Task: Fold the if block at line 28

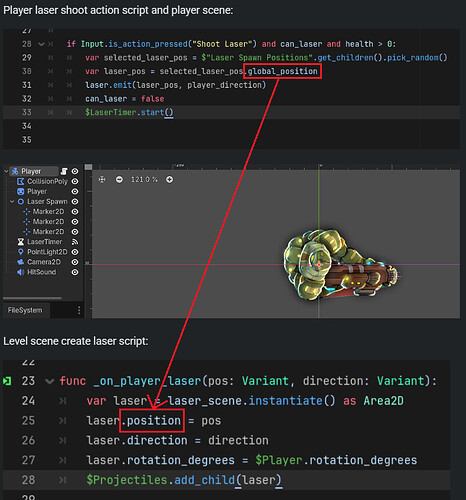Action: point(41,44)
